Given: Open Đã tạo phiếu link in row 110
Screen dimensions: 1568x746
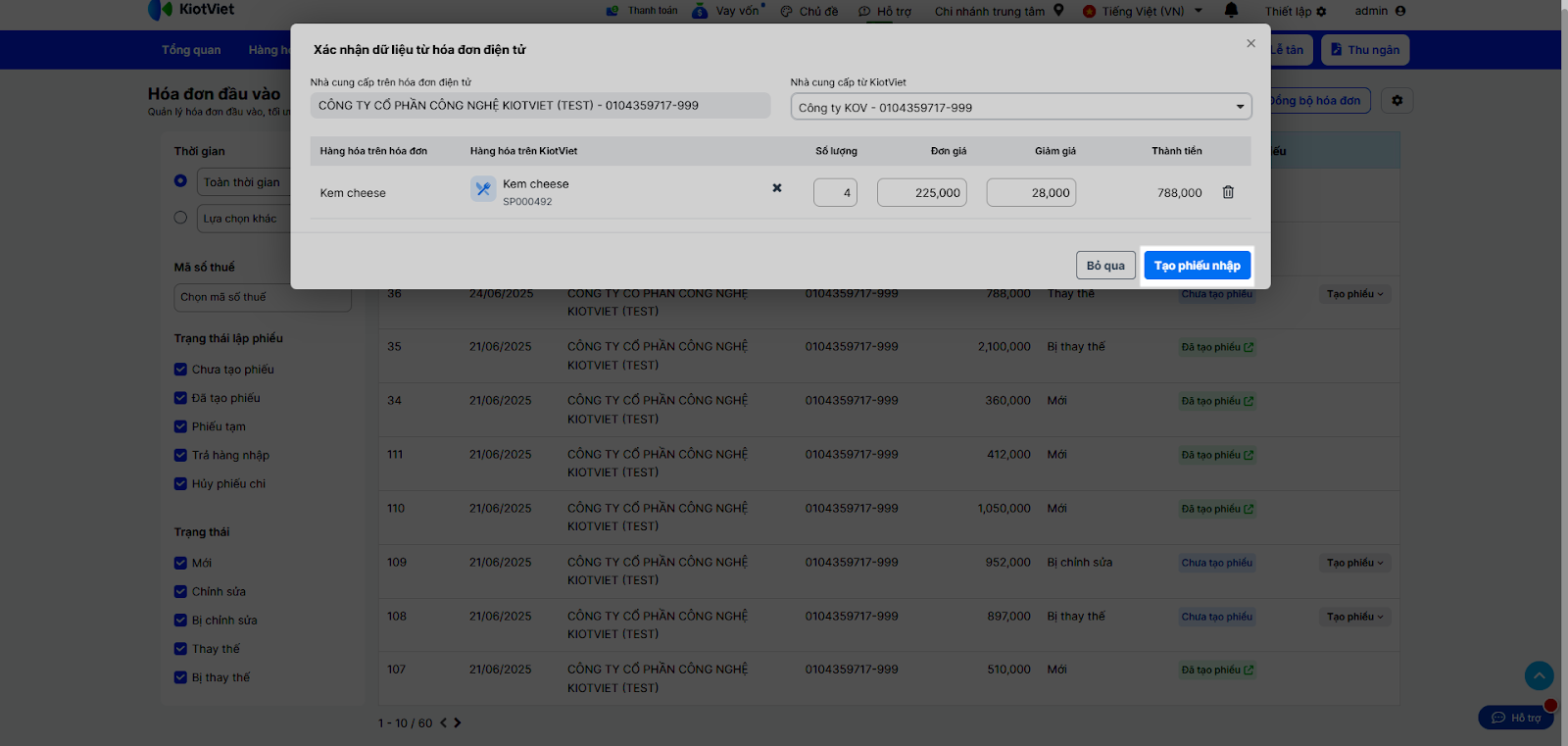Looking at the screenshot, I should click(1217, 509).
